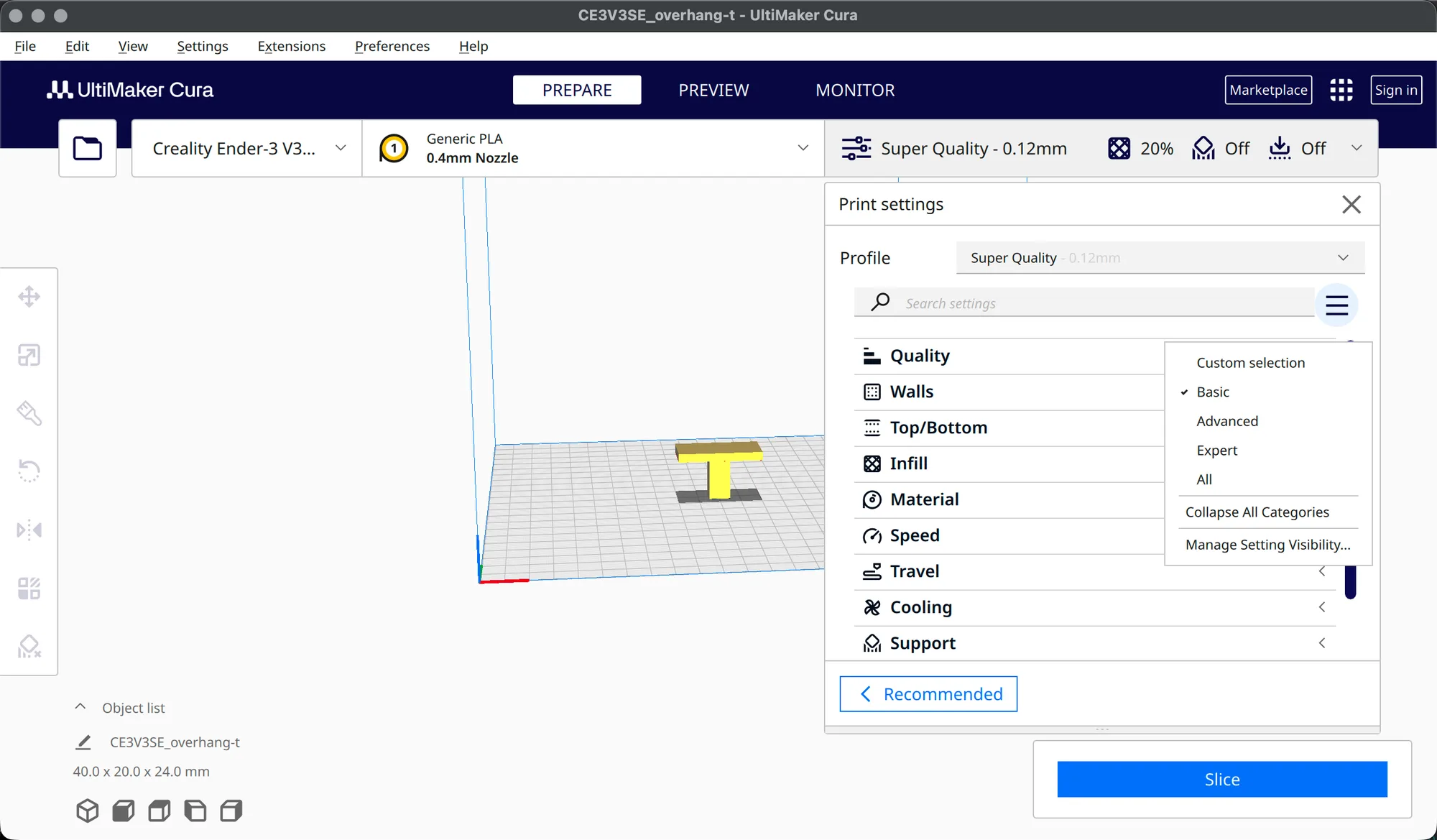The image size is (1437, 840).
Task: Switch to left view cube icon
Action: [195, 811]
